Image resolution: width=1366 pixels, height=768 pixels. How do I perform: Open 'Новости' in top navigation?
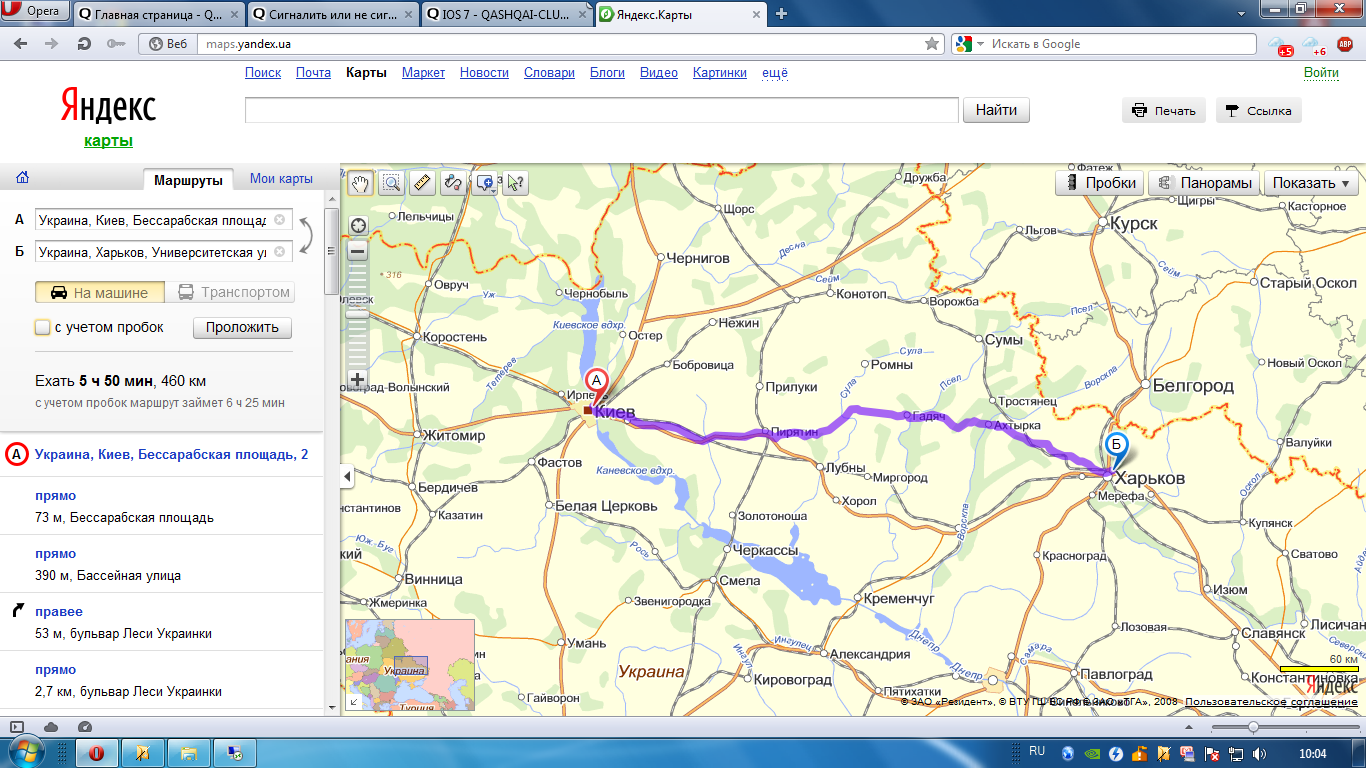point(484,73)
